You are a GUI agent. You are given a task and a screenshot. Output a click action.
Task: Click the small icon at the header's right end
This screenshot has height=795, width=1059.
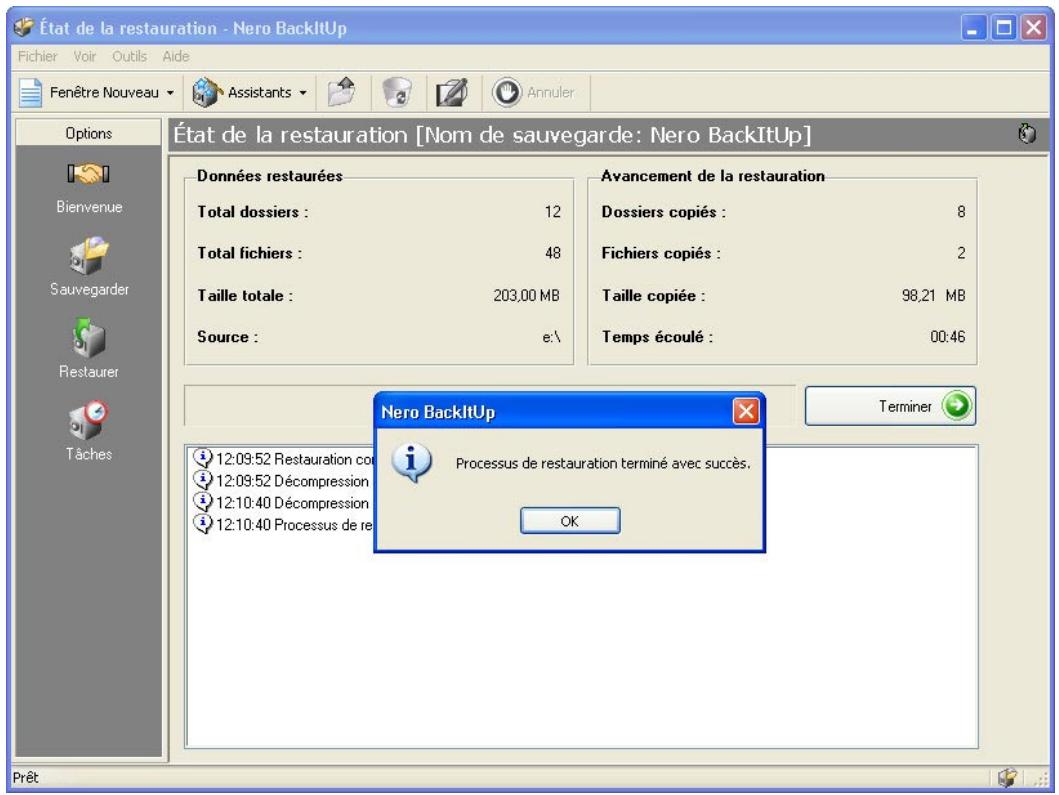1027,134
